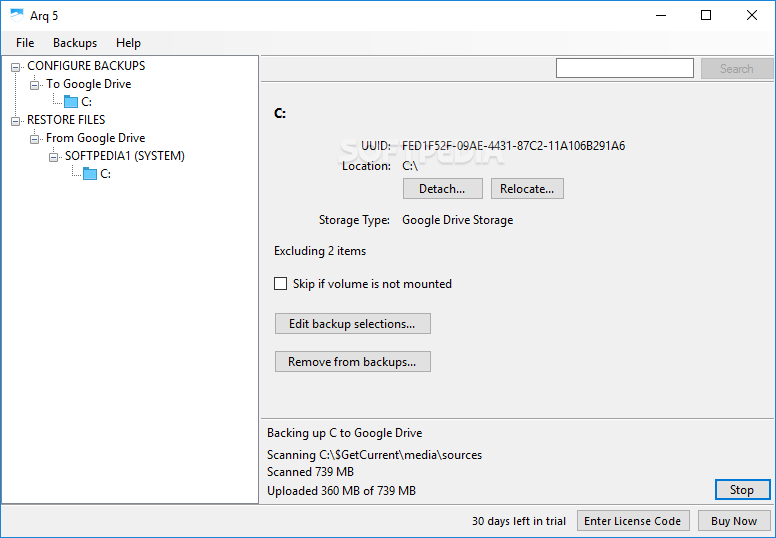Open the Help menu
This screenshot has width=776, height=538.
128,43
